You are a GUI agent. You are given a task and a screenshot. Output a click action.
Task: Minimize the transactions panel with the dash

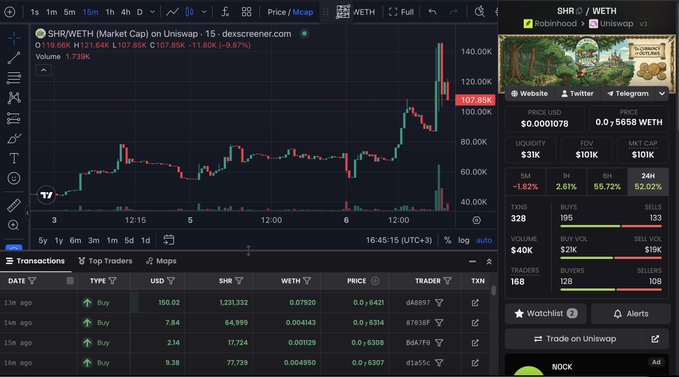pos(472,261)
